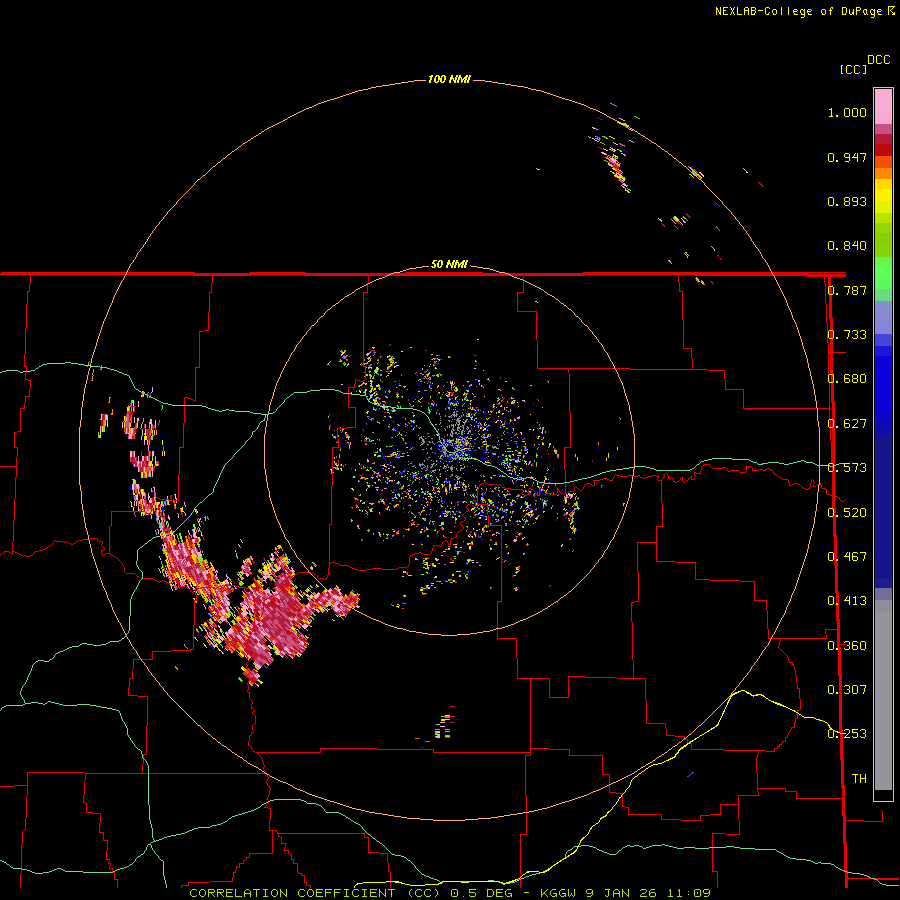Select the 0.893 scale value
This screenshot has height=900, width=900.
click(847, 201)
